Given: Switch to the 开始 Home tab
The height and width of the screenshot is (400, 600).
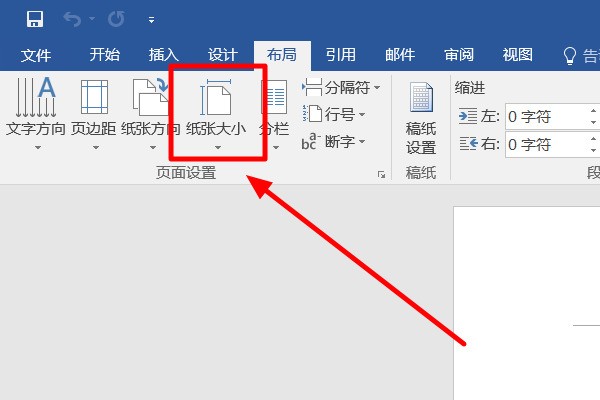Looking at the screenshot, I should (x=104, y=55).
